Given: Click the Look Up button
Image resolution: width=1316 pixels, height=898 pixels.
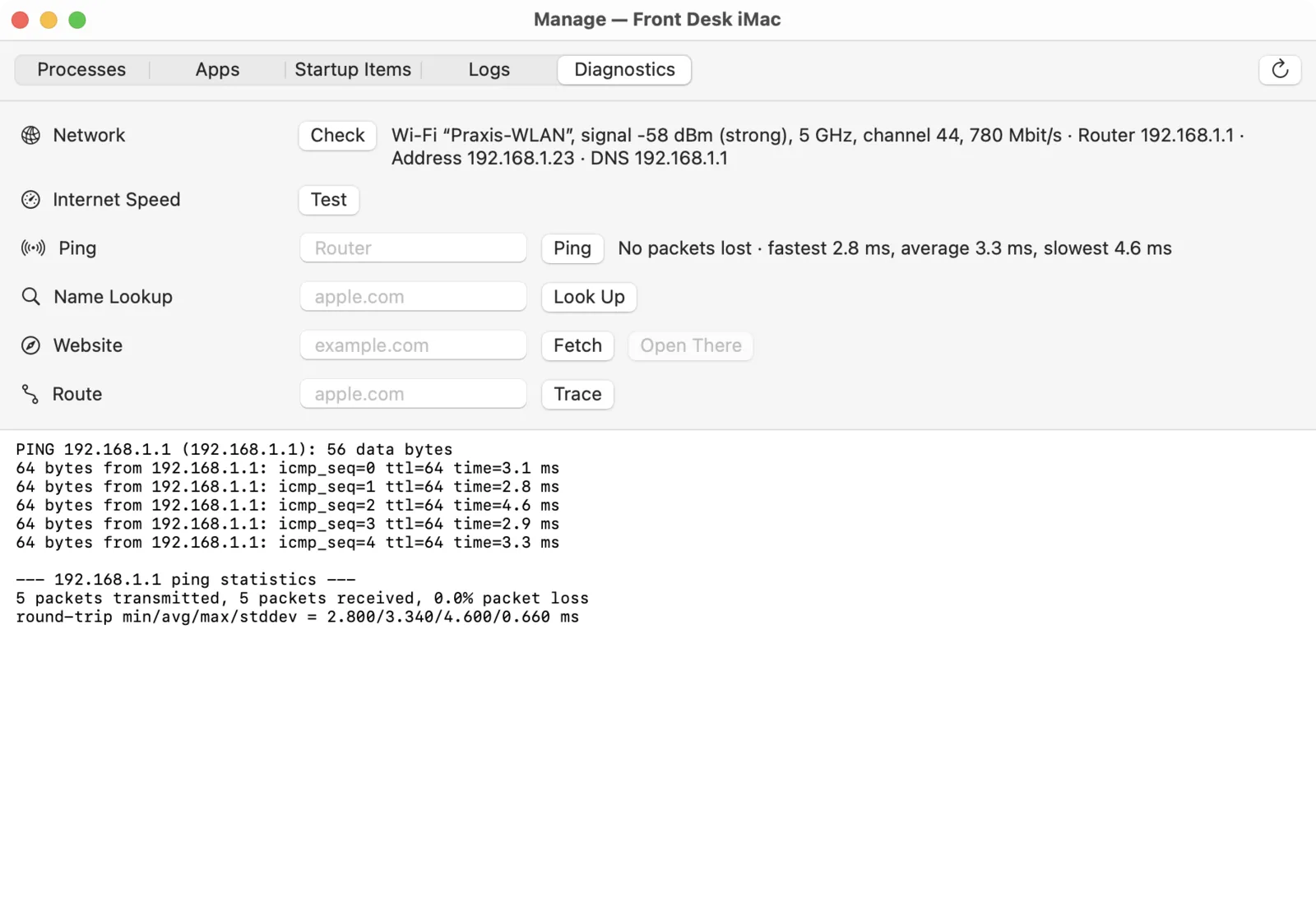Looking at the screenshot, I should click(589, 297).
